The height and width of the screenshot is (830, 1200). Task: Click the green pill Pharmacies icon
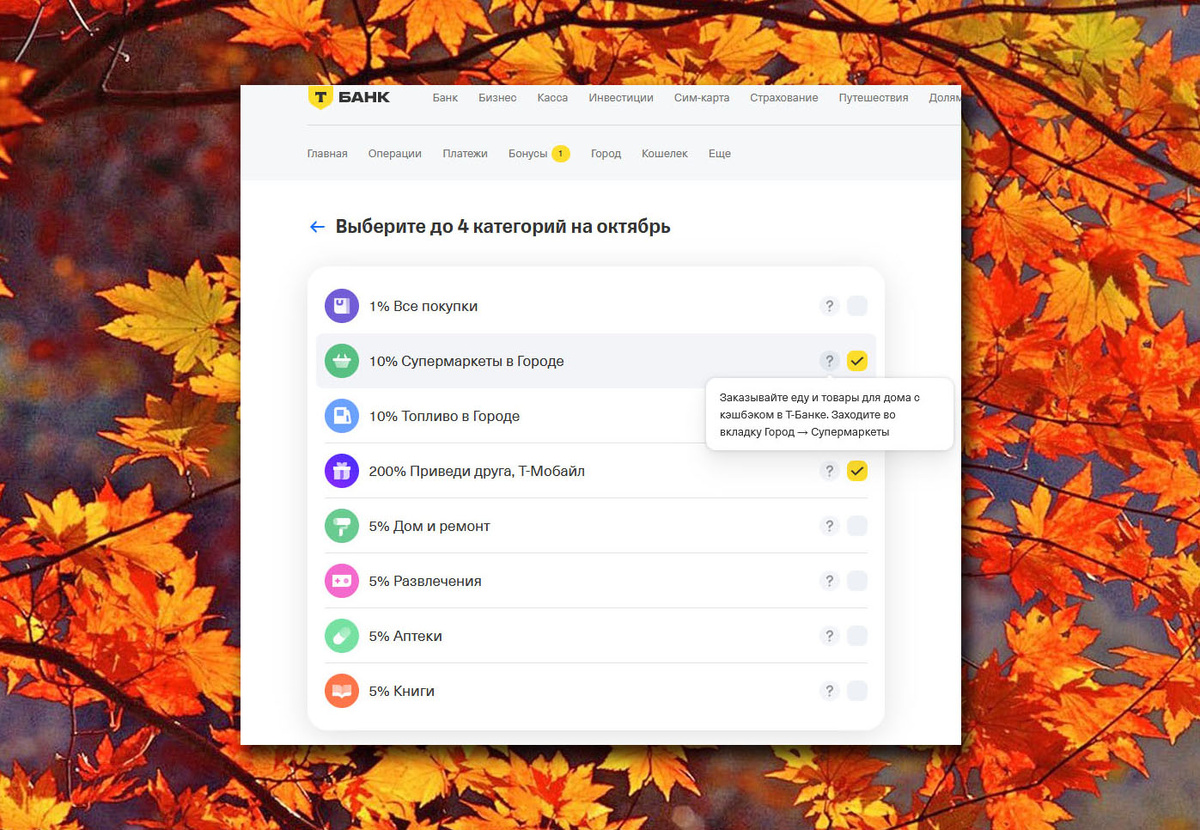click(342, 636)
